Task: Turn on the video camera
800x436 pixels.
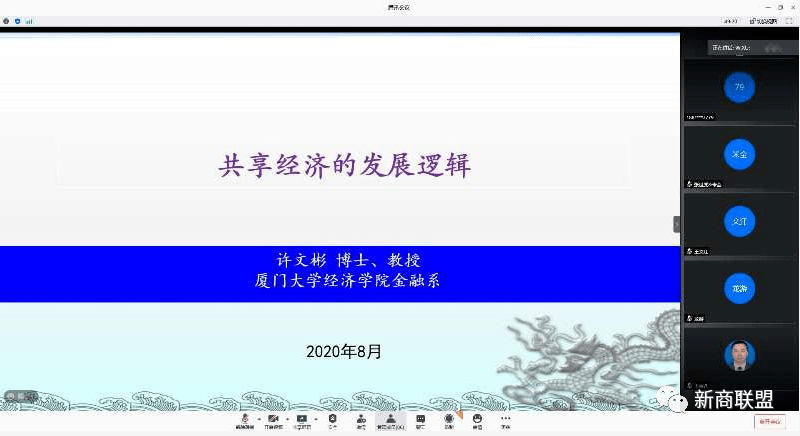Action: pos(273,421)
